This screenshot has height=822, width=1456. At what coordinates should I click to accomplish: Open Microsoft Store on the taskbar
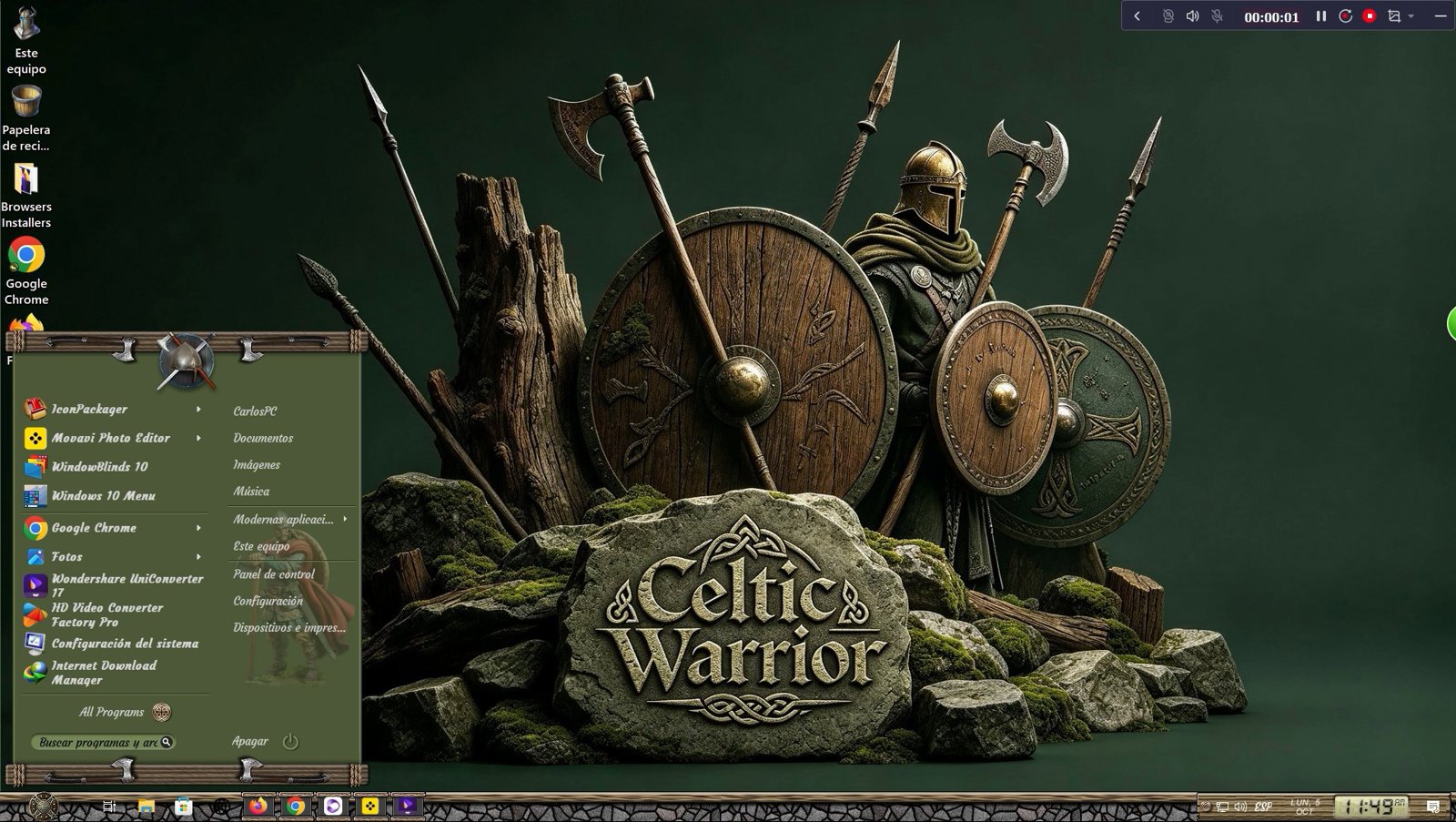(184, 807)
